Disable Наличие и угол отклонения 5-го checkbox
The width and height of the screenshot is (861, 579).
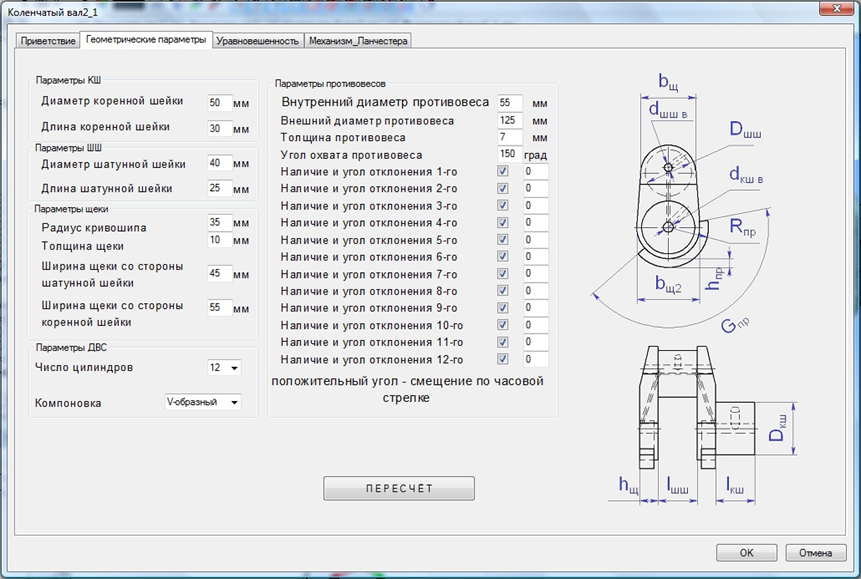click(x=502, y=240)
